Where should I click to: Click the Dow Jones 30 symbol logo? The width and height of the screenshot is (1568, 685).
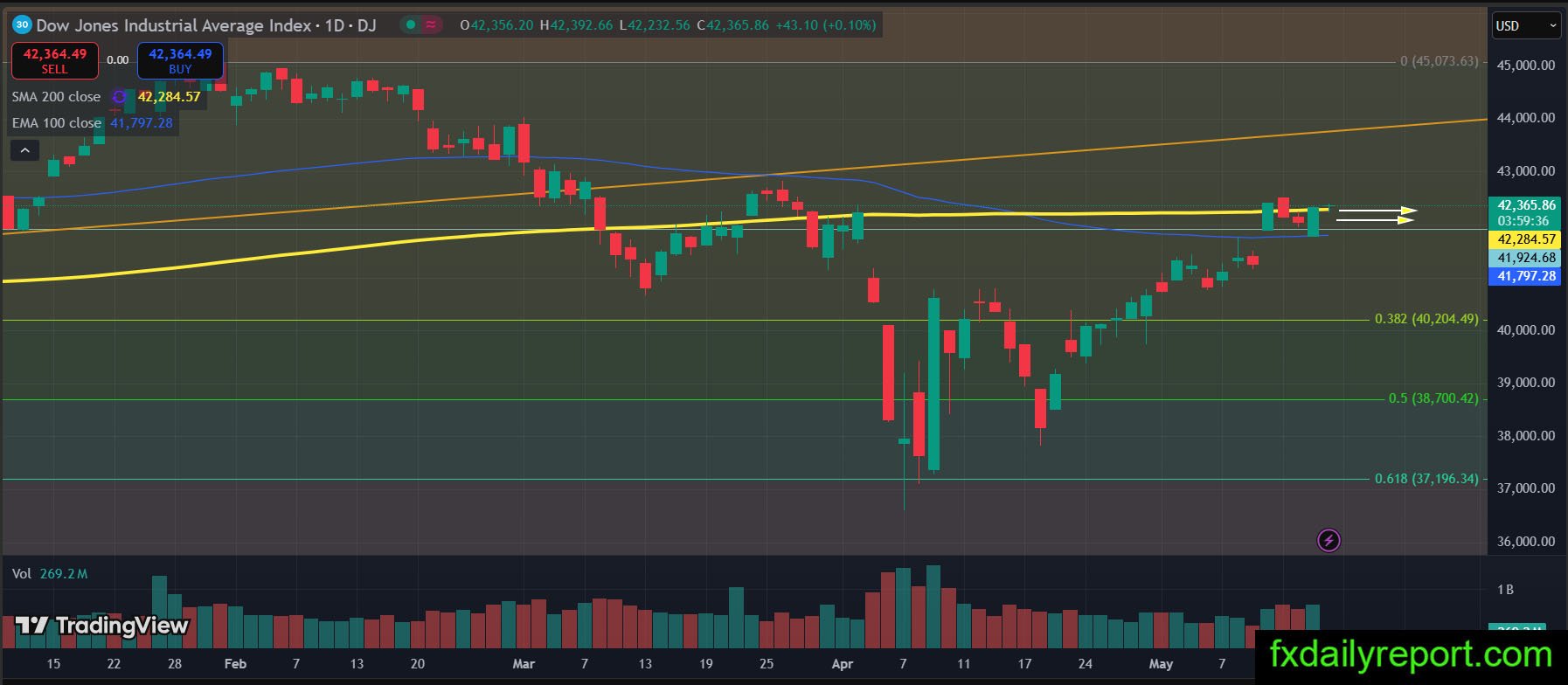pyautogui.click(x=22, y=24)
